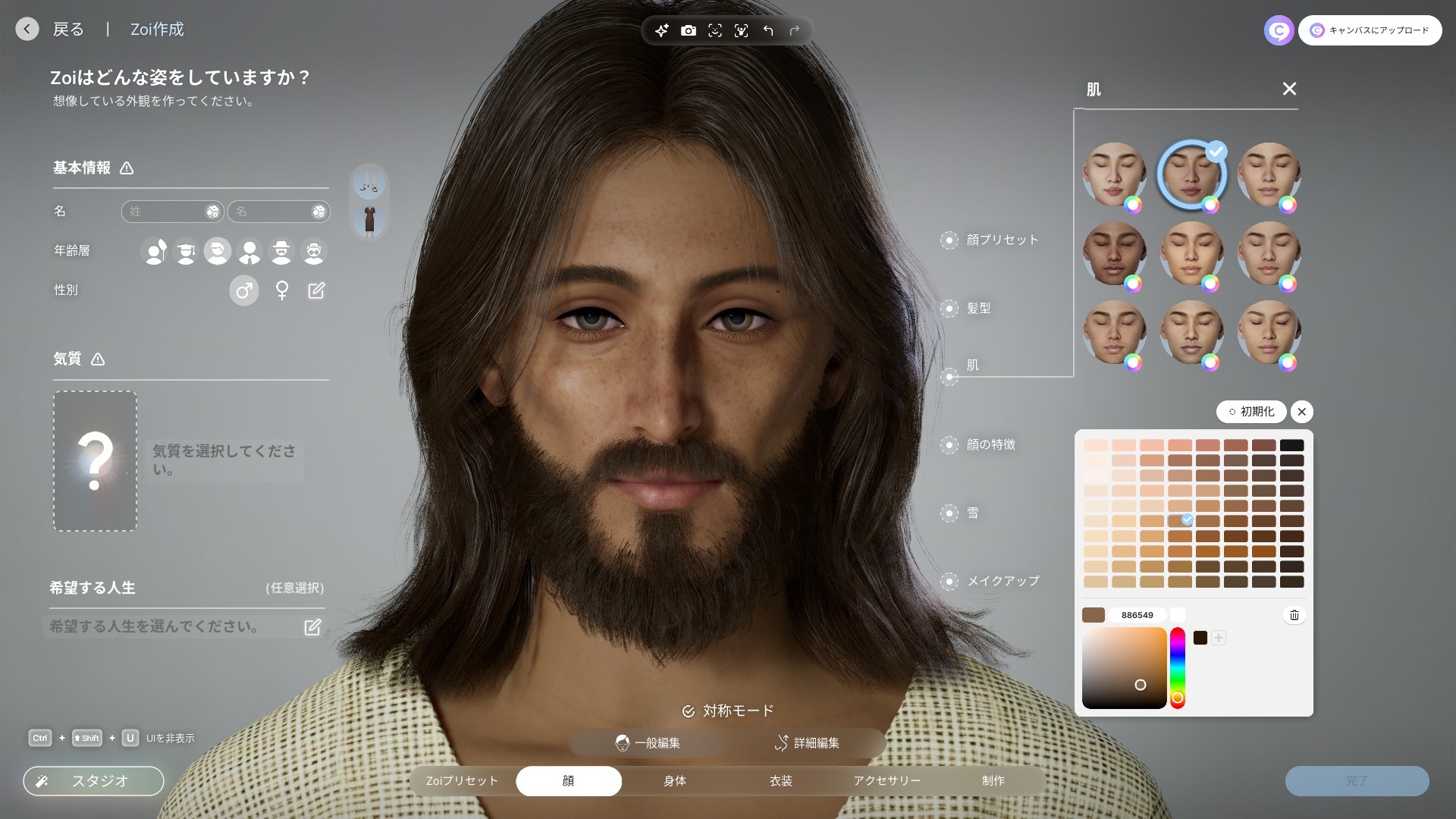Select the young adult age group icon
This screenshot has width=1456, height=819.
218,251
